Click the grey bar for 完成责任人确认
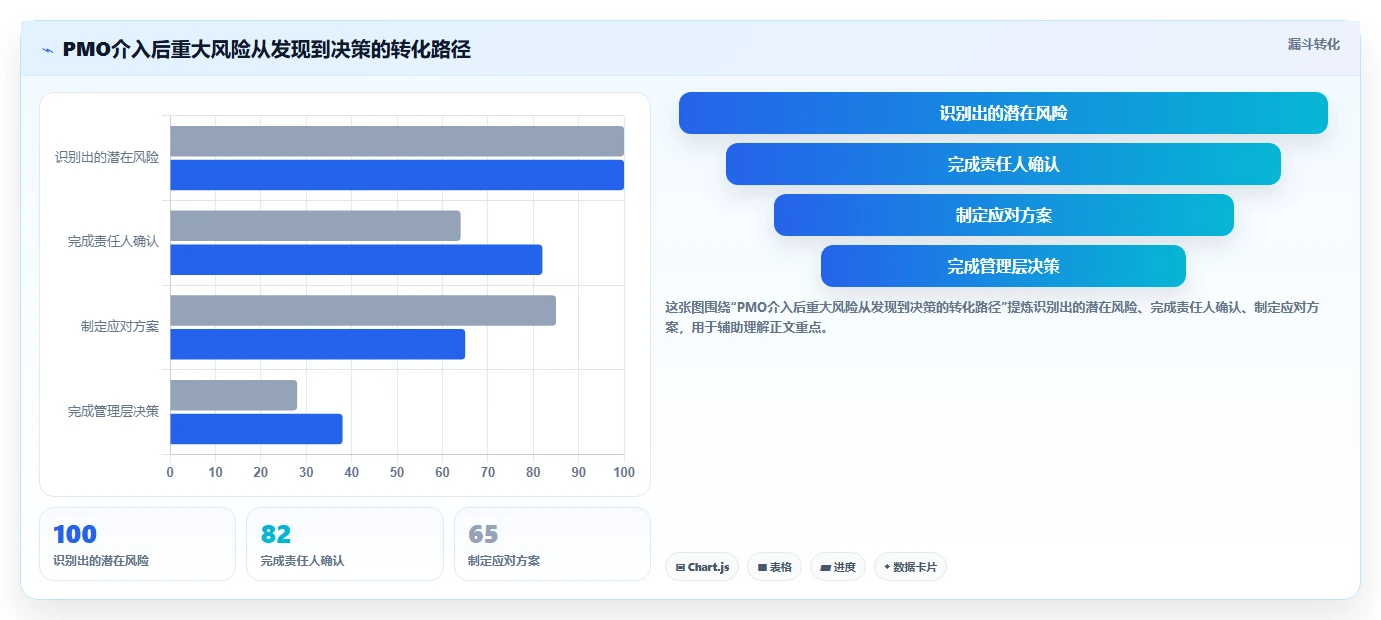The width and height of the screenshot is (1381, 620). (x=315, y=226)
